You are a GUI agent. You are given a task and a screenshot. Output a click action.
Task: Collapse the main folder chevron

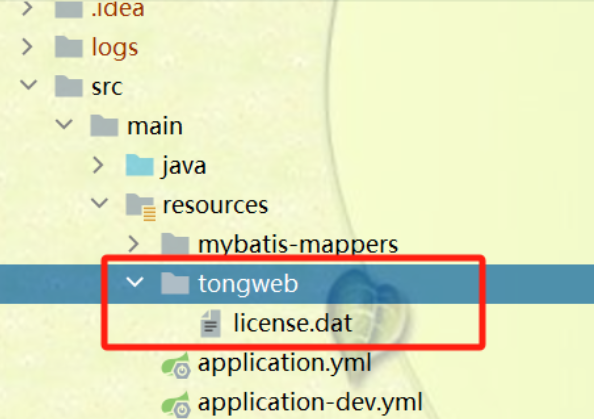pos(64,124)
